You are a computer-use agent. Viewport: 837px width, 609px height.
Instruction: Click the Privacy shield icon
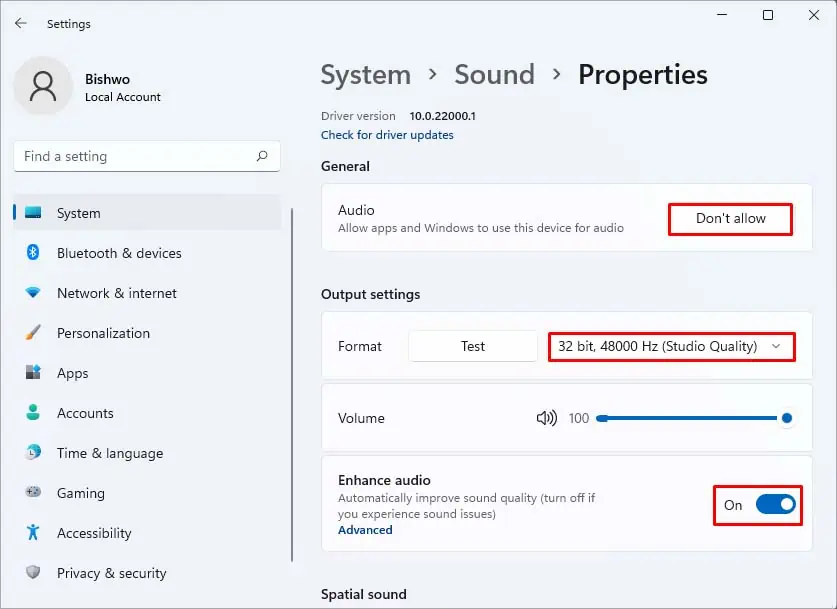coord(33,572)
